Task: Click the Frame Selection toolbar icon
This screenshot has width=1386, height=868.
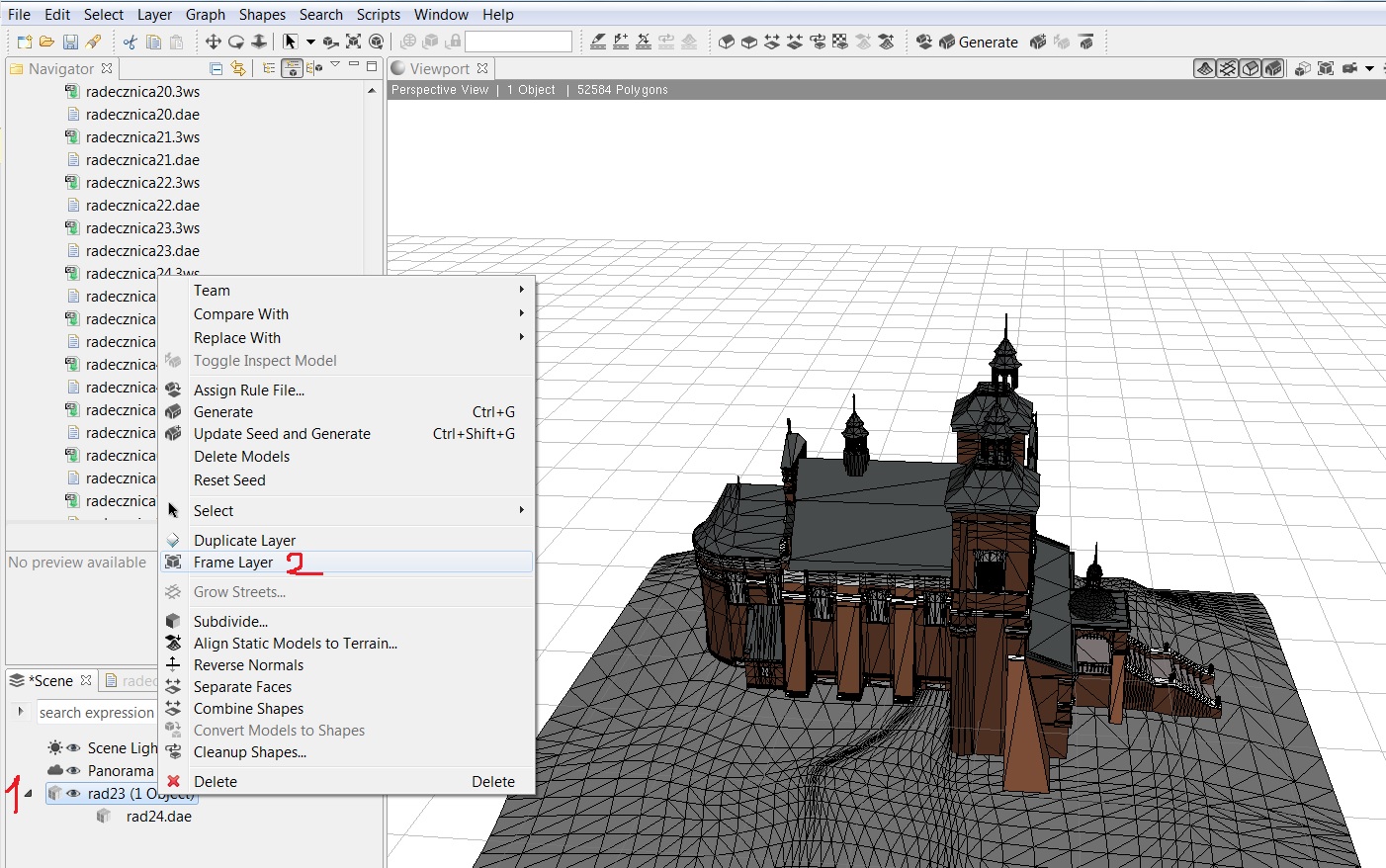Action: [x=353, y=42]
